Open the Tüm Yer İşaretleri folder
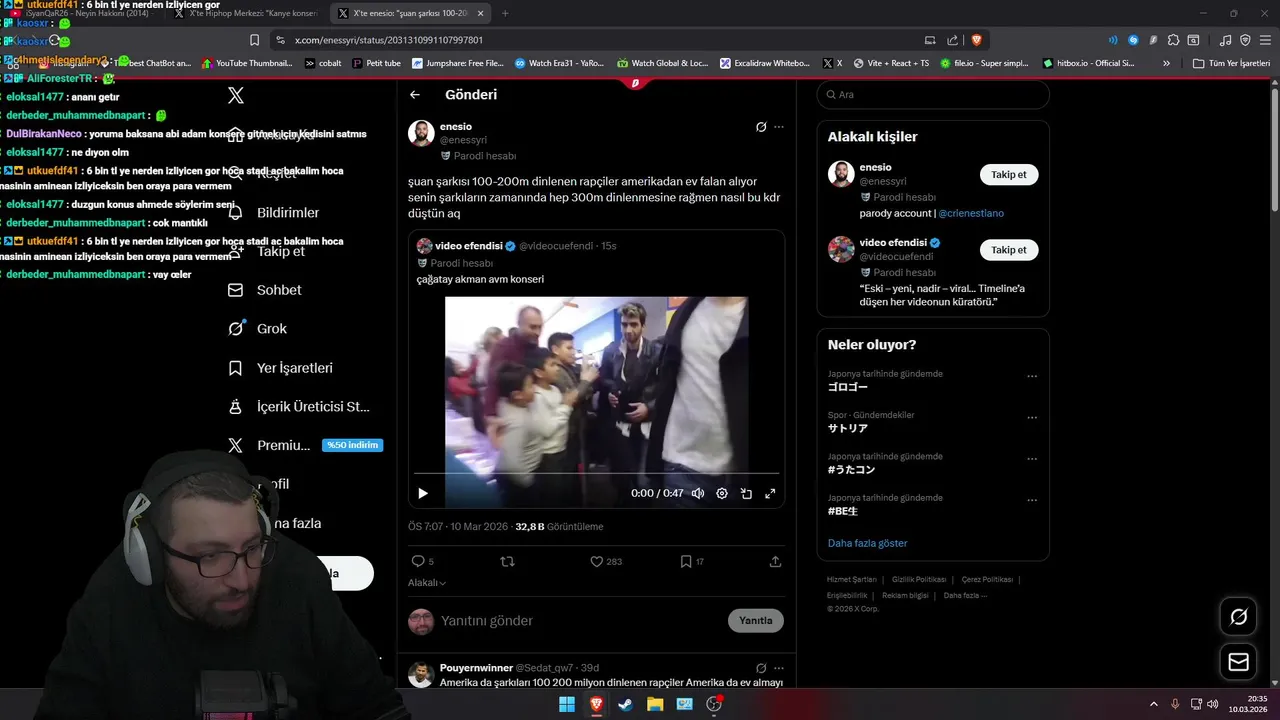The image size is (1280, 720). point(1231,63)
